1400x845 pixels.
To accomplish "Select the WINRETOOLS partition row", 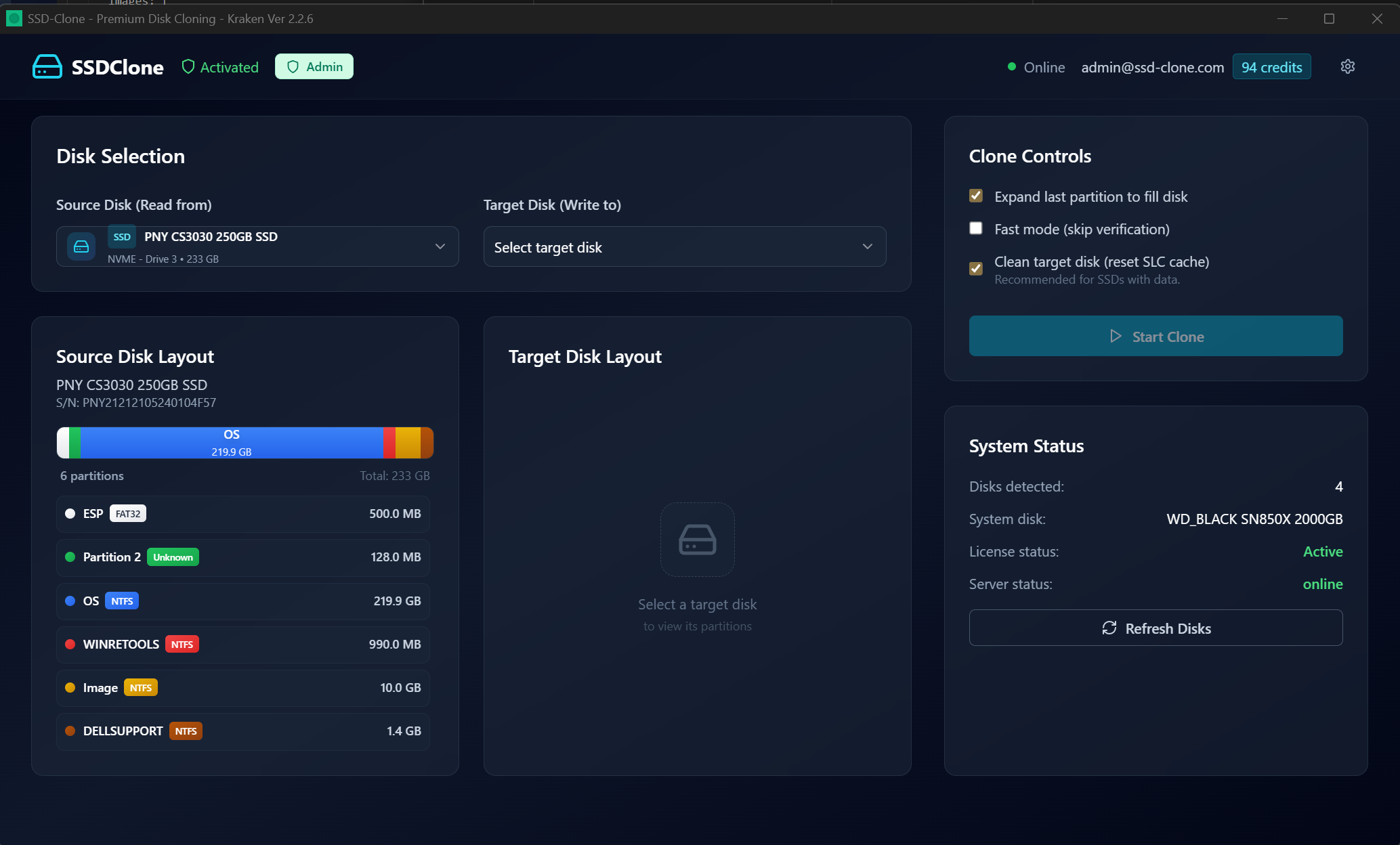I will tap(243, 644).
